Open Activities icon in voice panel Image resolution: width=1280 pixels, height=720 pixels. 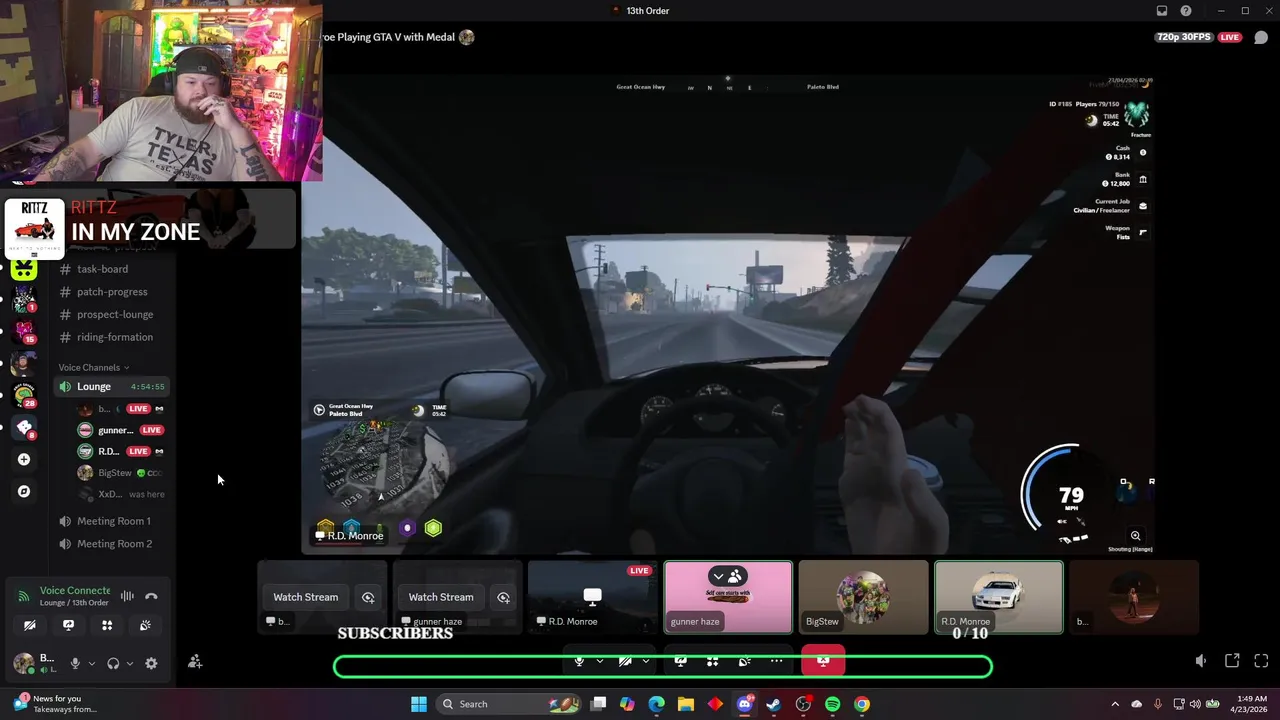[x=107, y=625]
